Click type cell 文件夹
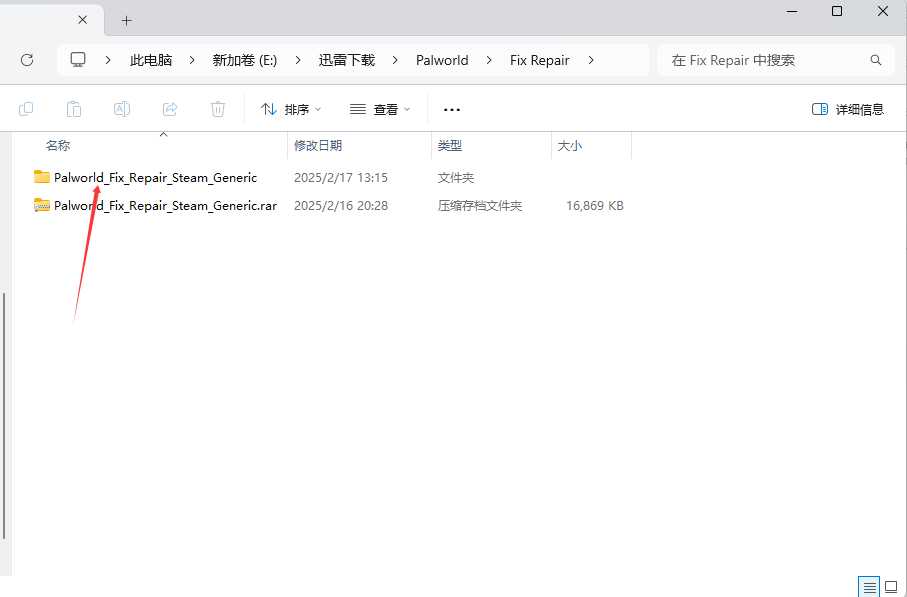Screen dimensions: 907x597 (456, 178)
